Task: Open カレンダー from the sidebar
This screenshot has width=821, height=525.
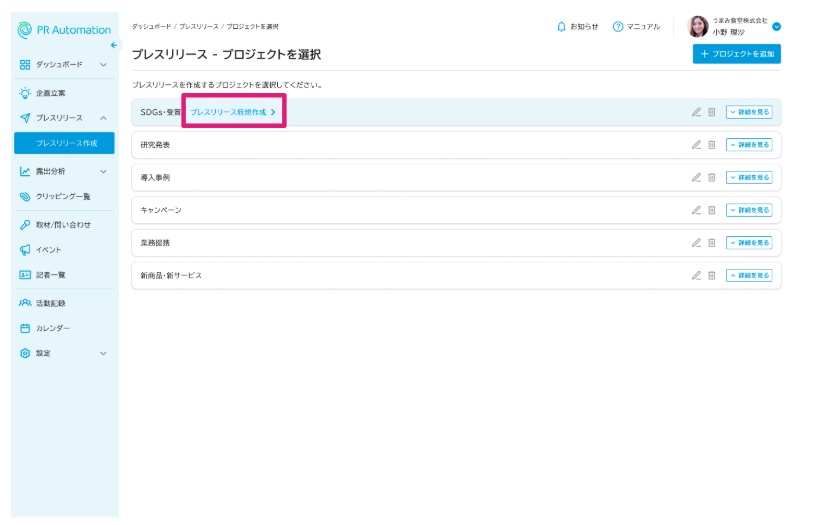Action: tap(53, 328)
